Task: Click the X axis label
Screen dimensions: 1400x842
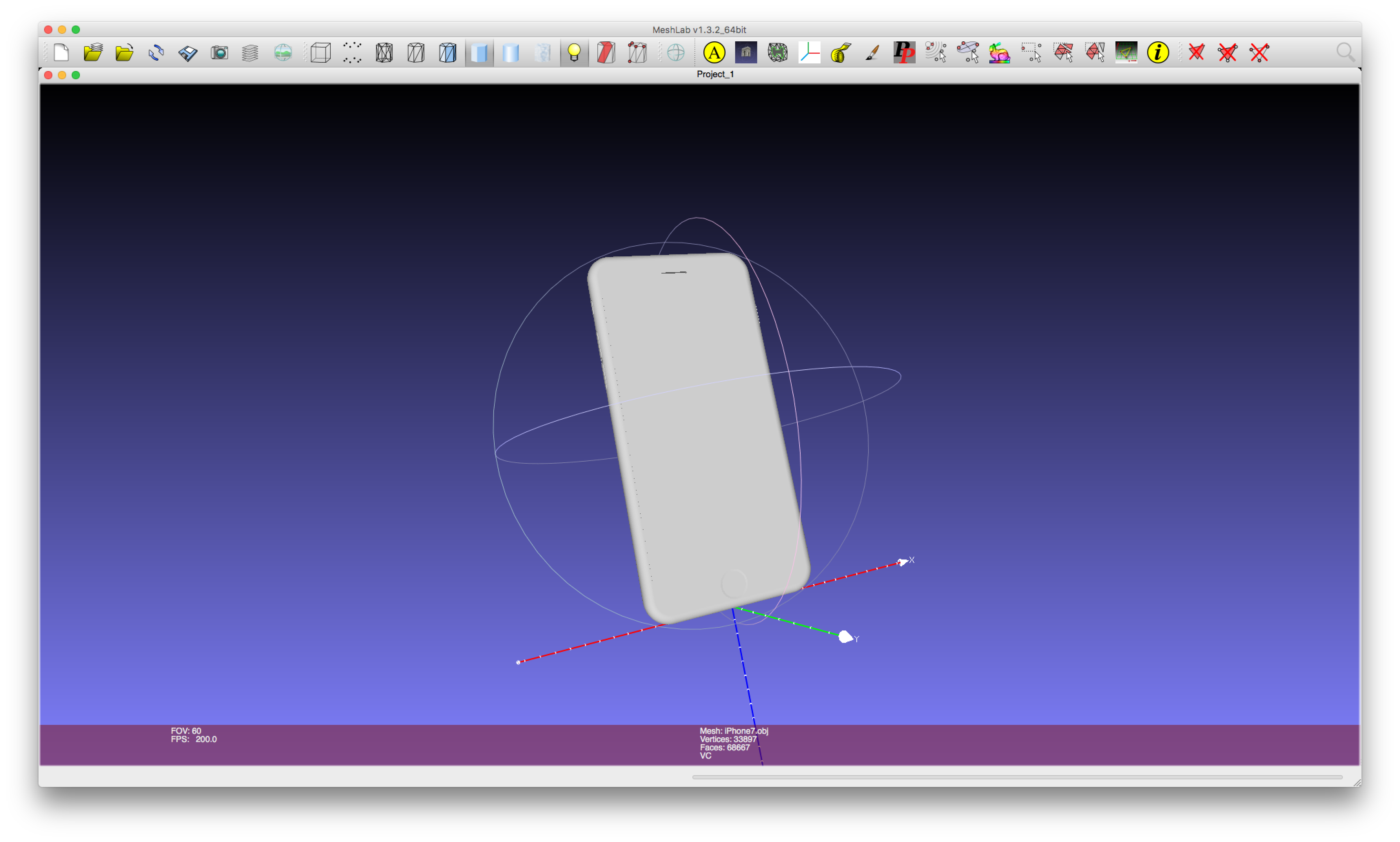Action: [912, 560]
